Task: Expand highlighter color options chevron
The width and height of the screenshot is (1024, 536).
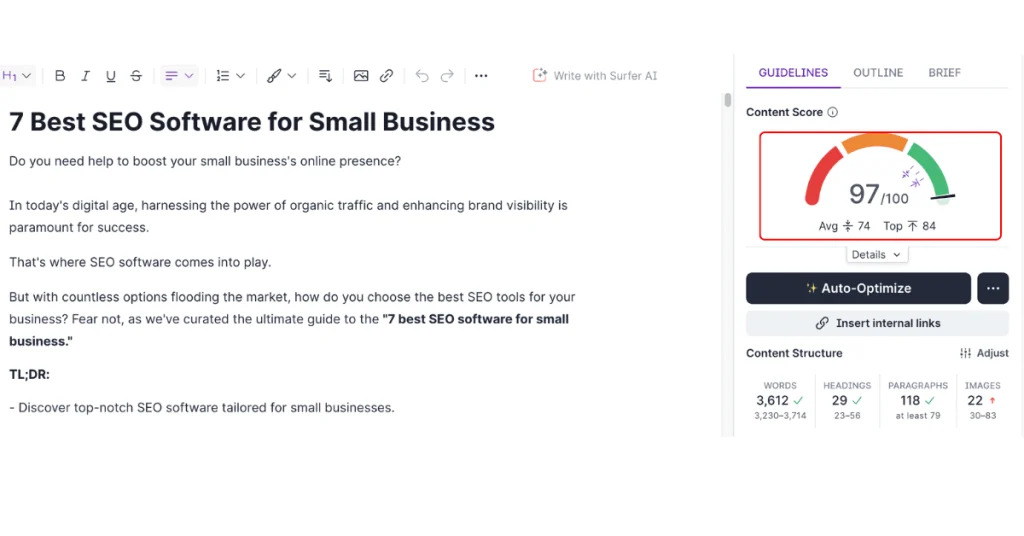Action: click(x=292, y=76)
